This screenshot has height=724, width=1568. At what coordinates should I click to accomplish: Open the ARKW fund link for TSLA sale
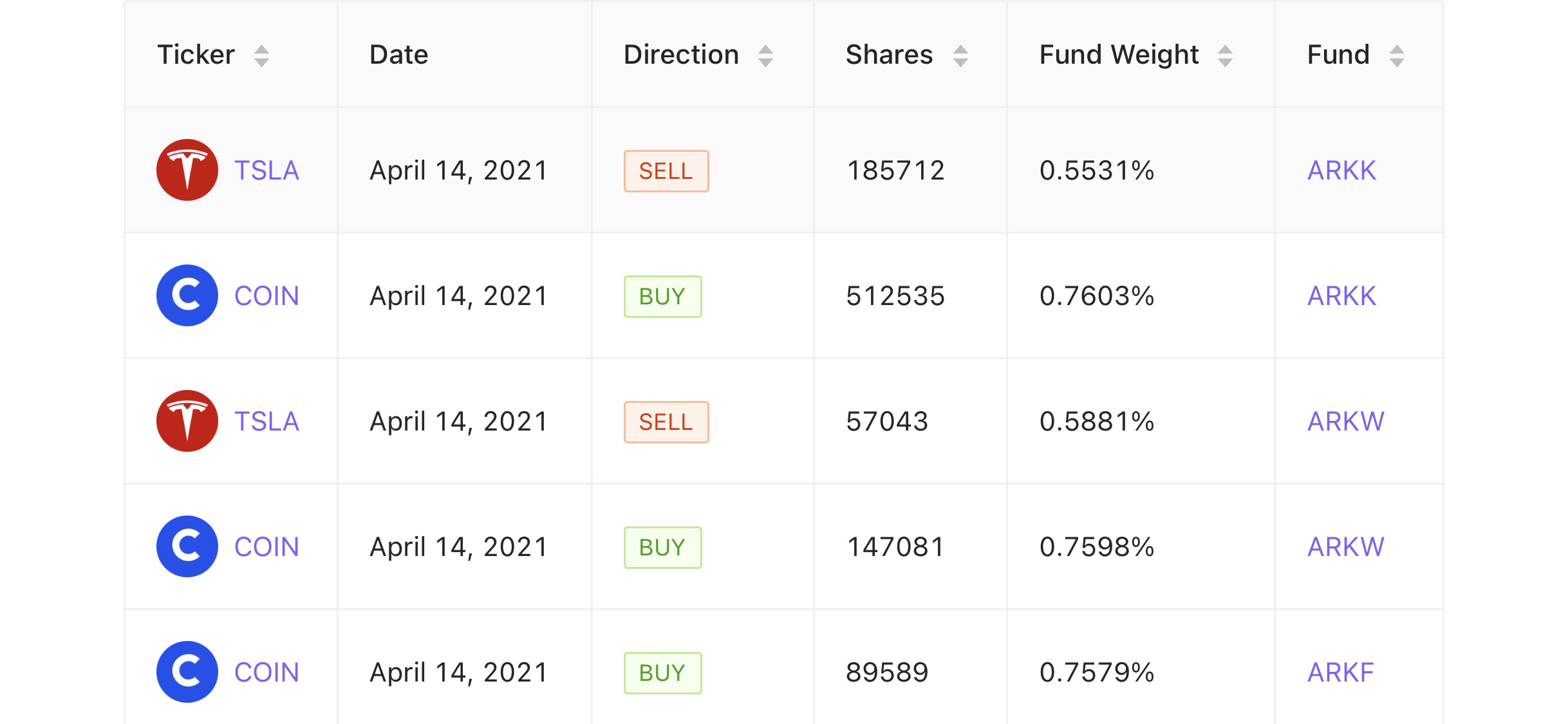pos(1346,422)
